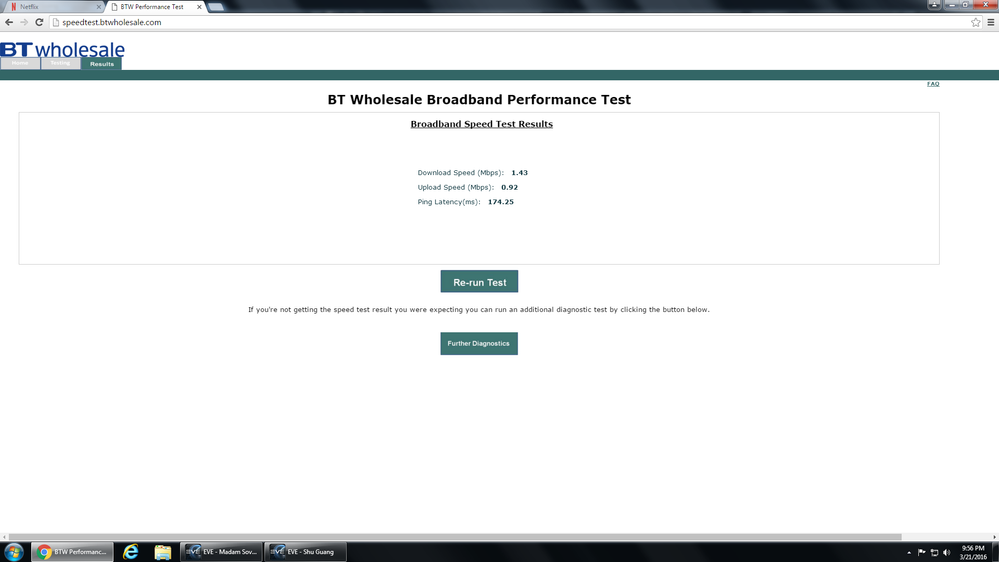The width and height of the screenshot is (999, 562).
Task: Reload the speed test page
Action: coord(39,22)
